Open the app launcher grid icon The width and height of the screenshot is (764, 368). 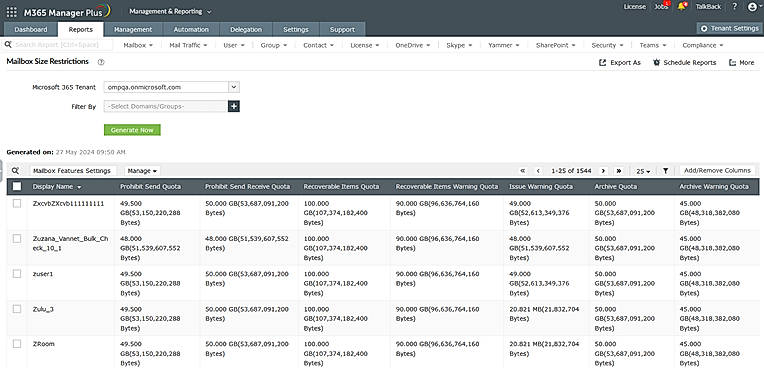(x=12, y=12)
